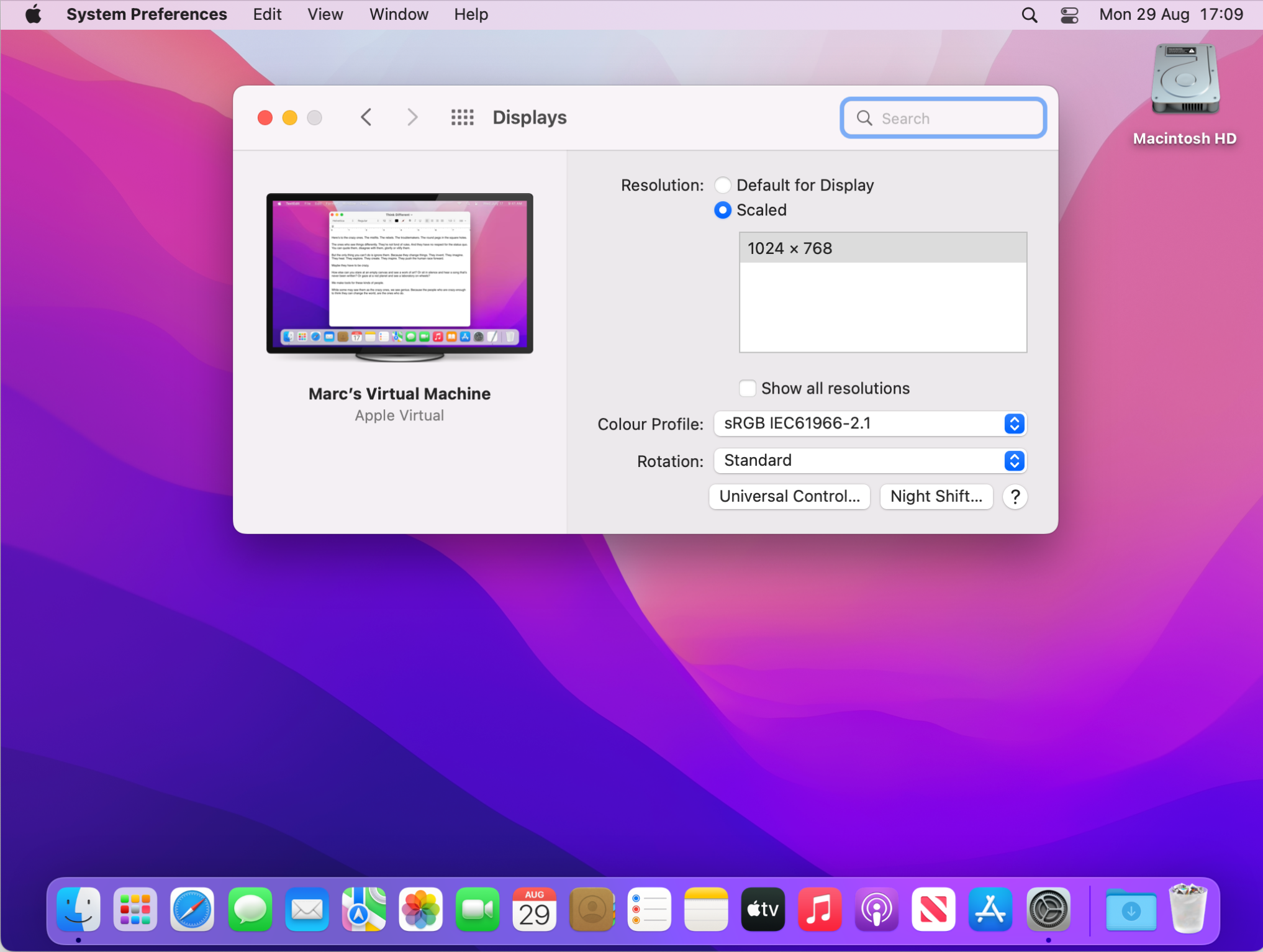The width and height of the screenshot is (1263, 952).
Task: Close the Displays window
Action: [265, 117]
